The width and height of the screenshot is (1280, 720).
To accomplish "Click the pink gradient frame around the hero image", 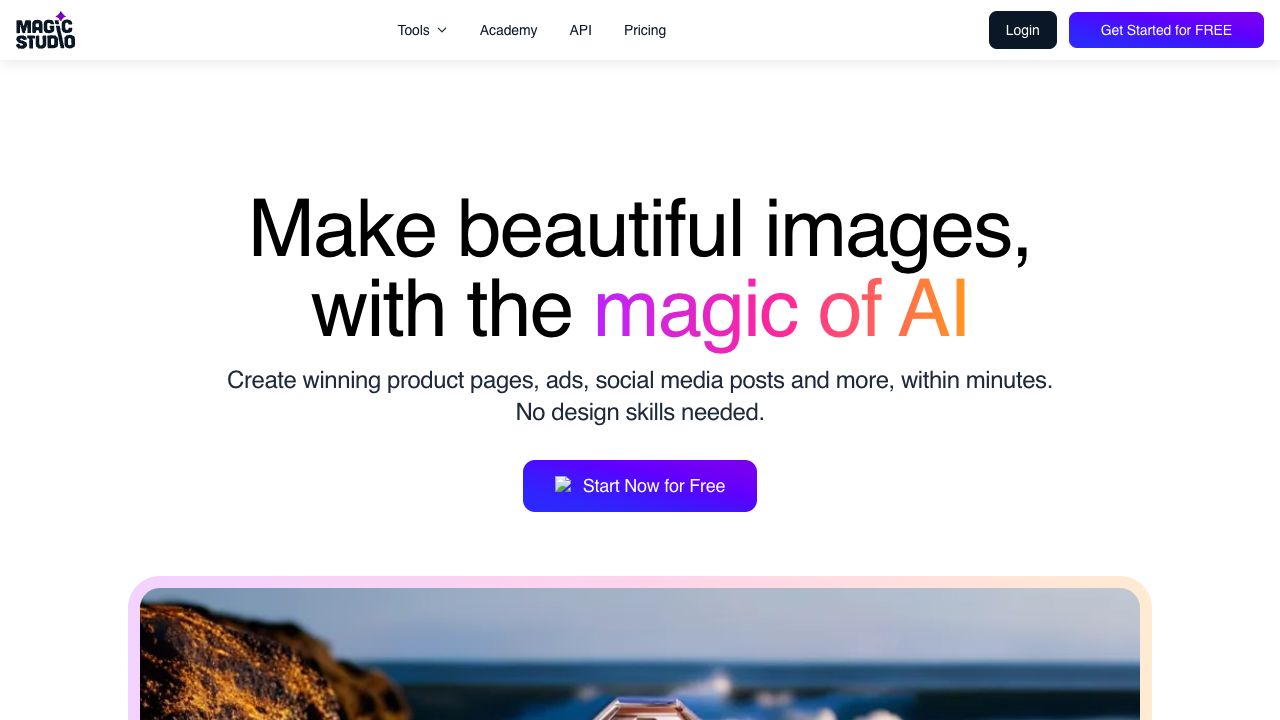I will point(640,582).
